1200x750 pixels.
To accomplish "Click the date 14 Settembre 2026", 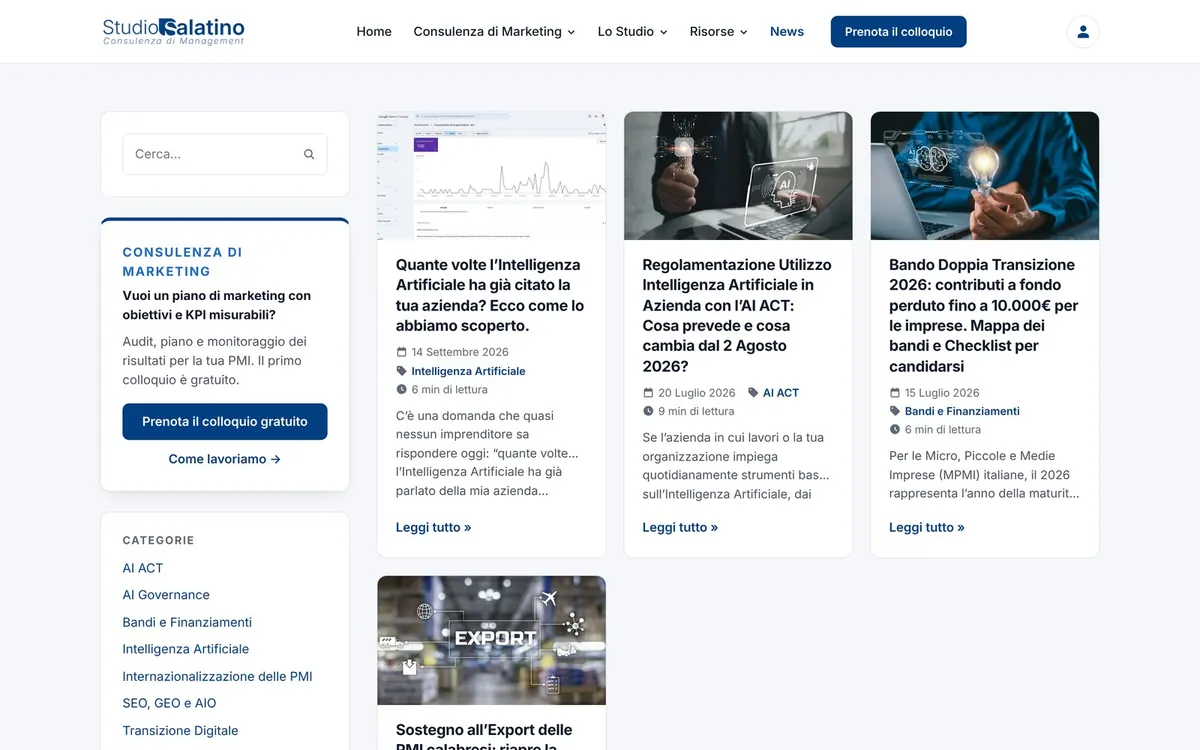I will (x=460, y=352).
